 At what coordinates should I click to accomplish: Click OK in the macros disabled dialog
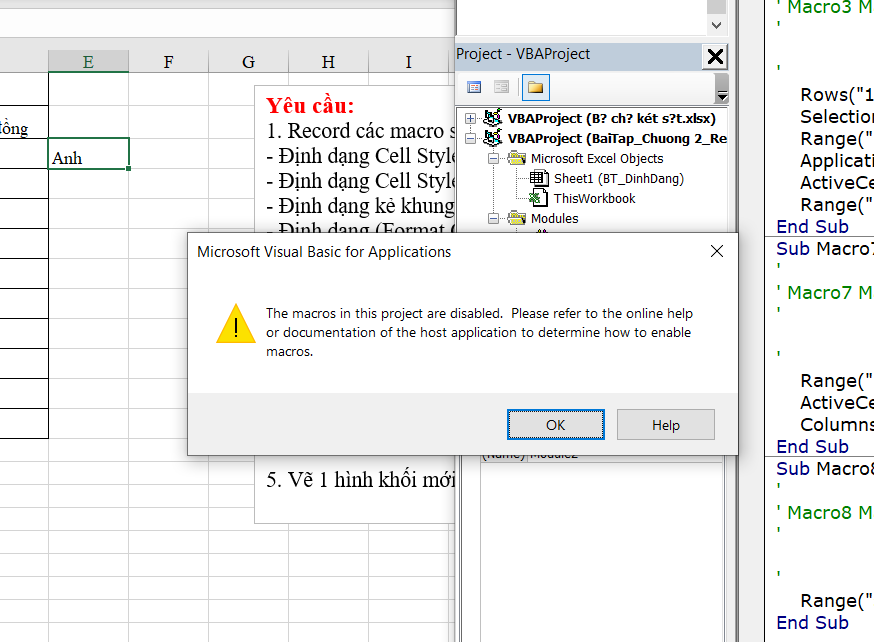click(555, 425)
